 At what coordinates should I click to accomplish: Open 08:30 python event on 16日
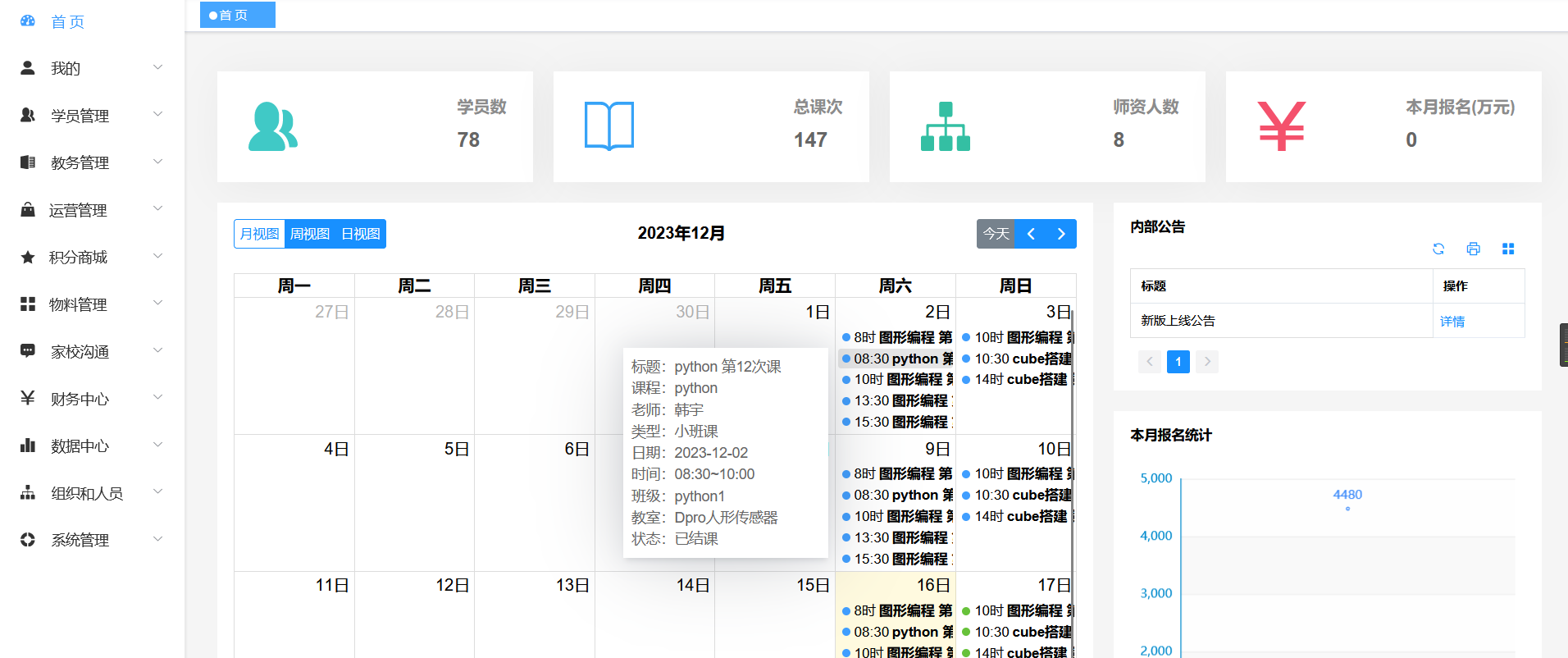tap(896, 632)
